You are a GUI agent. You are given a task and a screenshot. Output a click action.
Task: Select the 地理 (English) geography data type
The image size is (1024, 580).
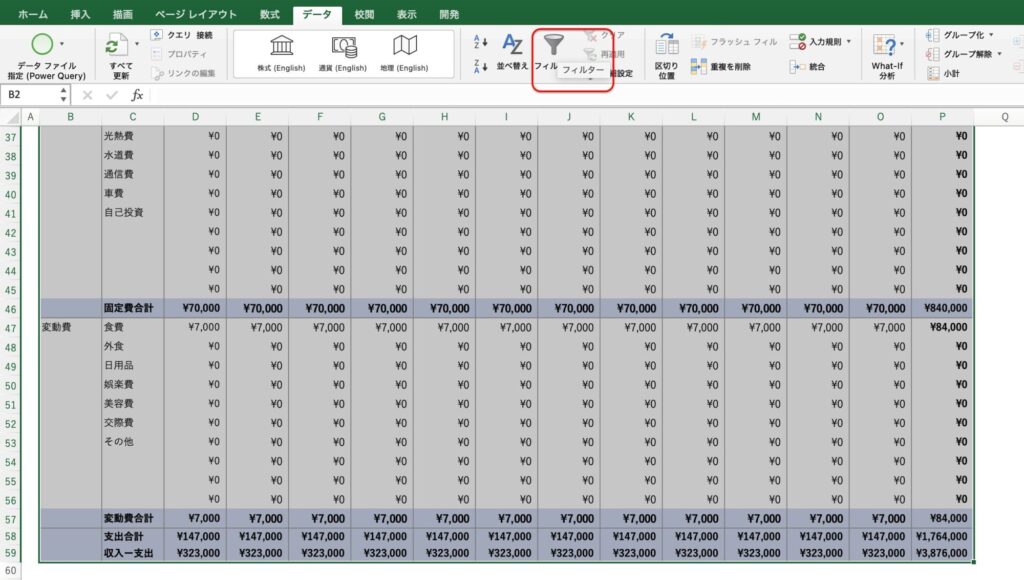(404, 53)
